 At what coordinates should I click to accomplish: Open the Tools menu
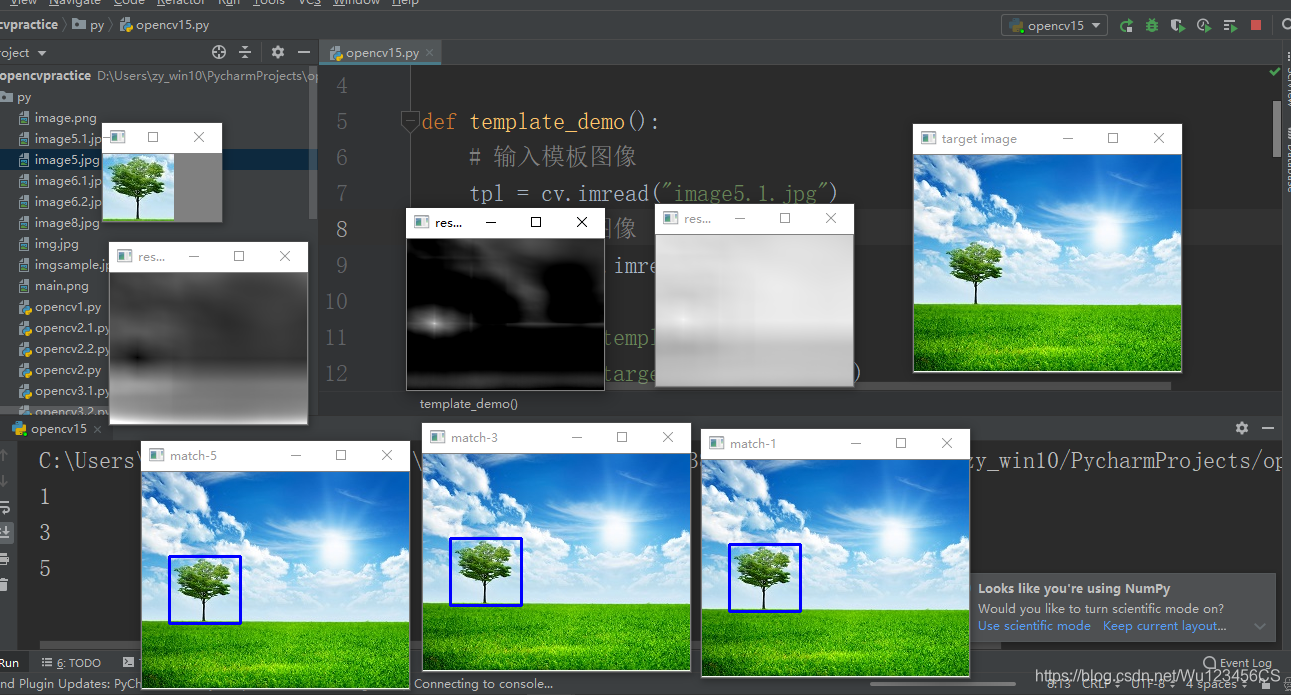[268, 3]
